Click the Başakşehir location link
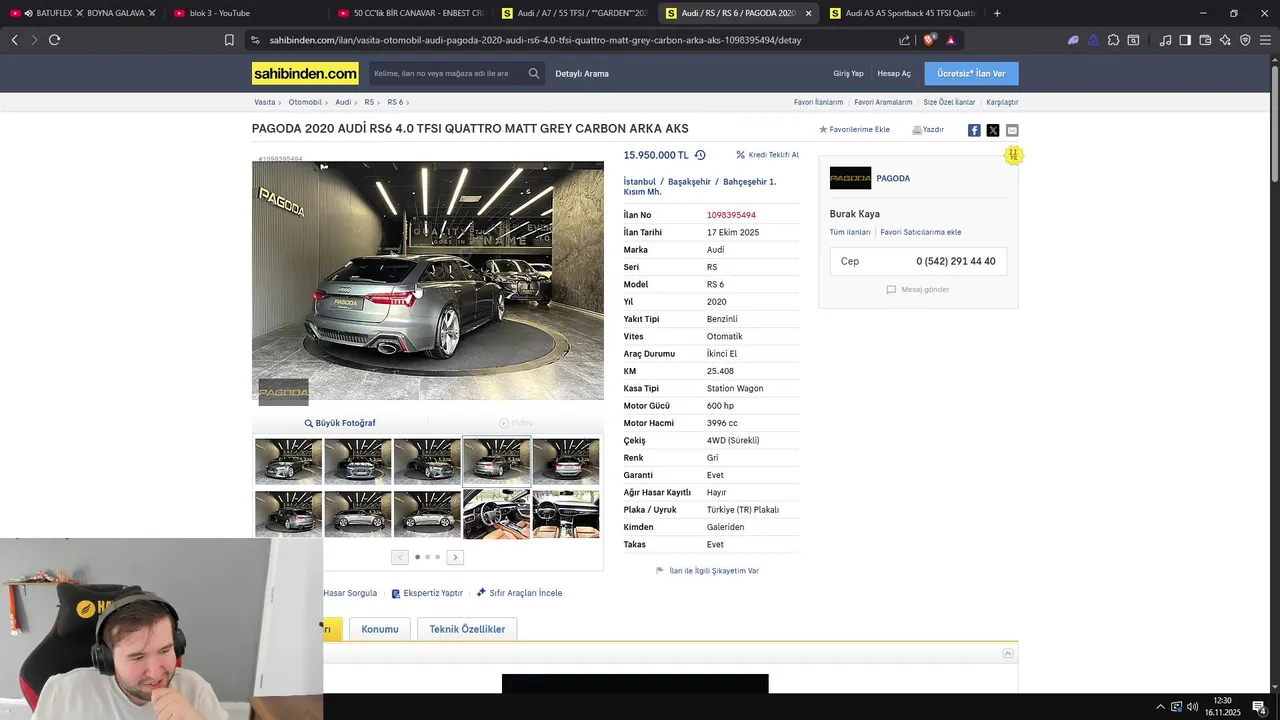This screenshot has height=720, width=1280. 689,182
